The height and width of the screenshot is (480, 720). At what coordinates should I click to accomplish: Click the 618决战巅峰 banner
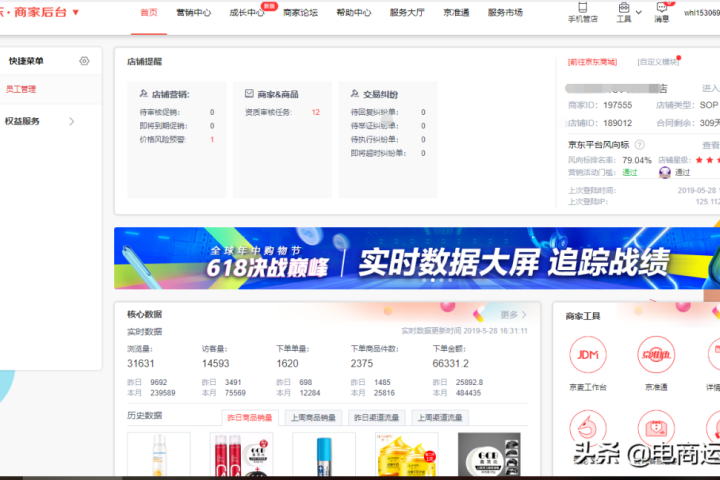[417, 258]
